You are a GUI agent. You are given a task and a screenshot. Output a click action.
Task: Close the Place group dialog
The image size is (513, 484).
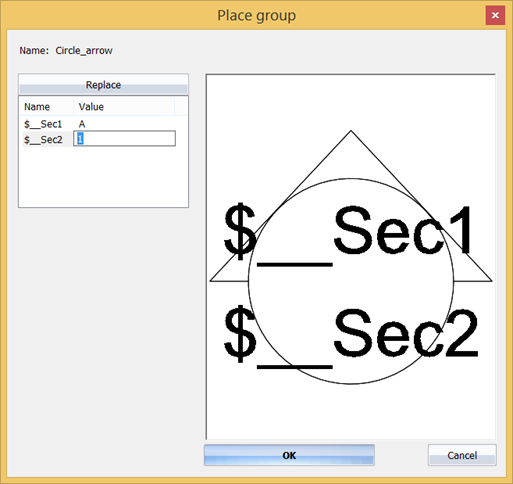coord(495,15)
